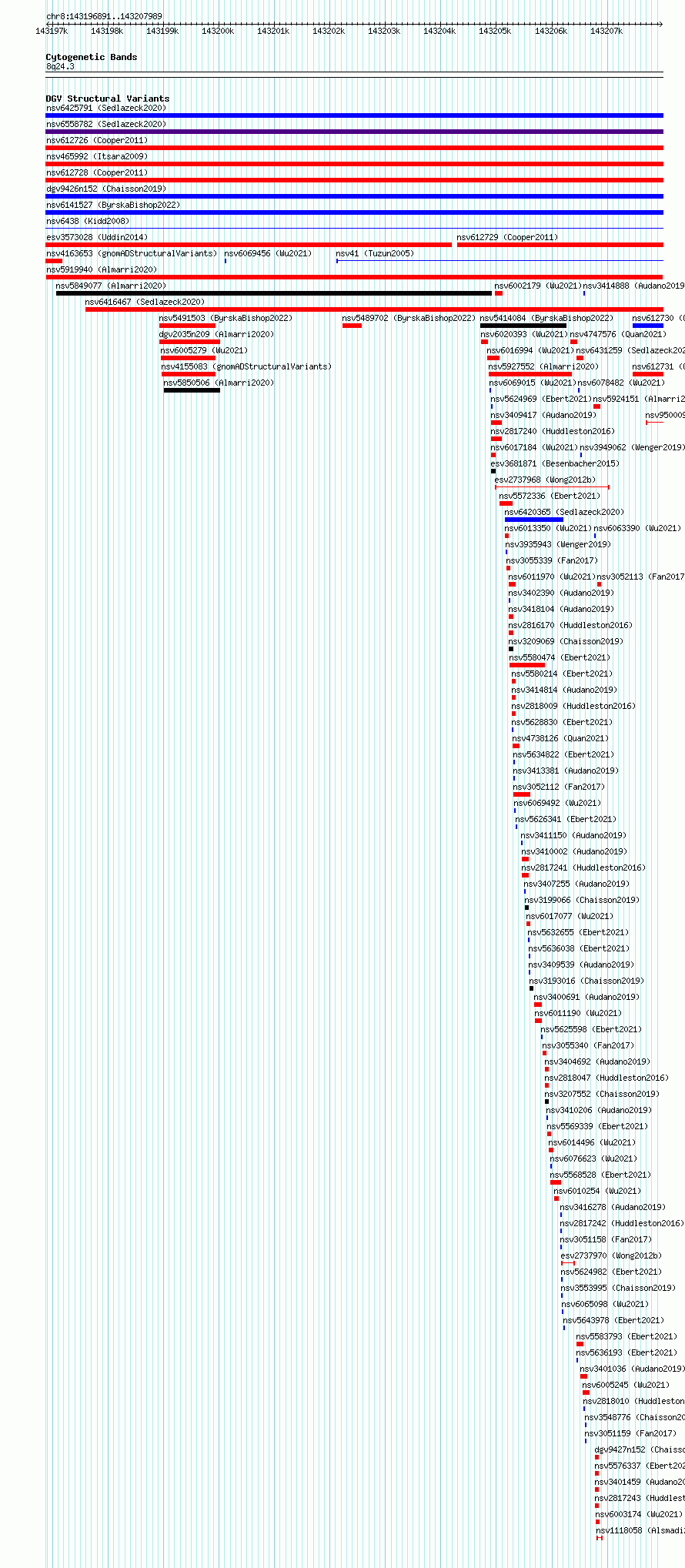The image size is (685, 1568).
Task: Select nsv5489702 (ByrskaBishop2022) label
Action: (x=409, y=318)
